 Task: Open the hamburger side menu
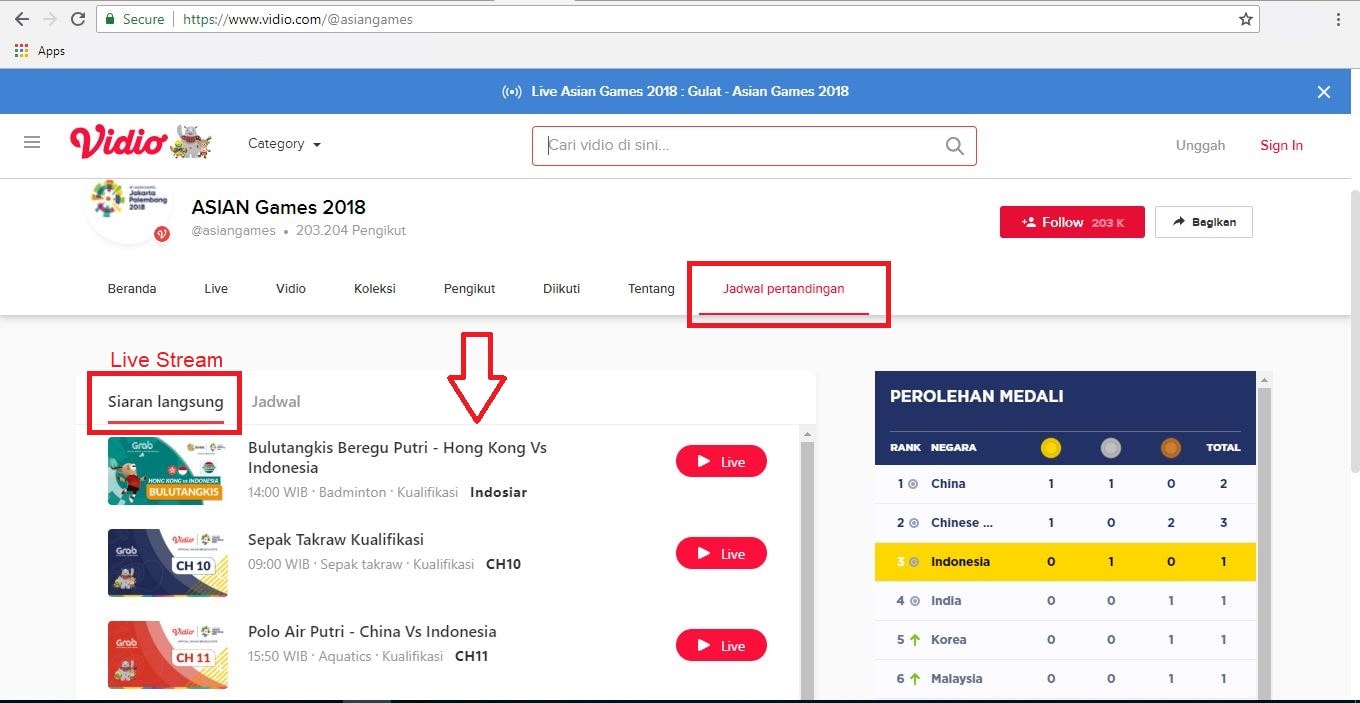(x=32, y=143)
